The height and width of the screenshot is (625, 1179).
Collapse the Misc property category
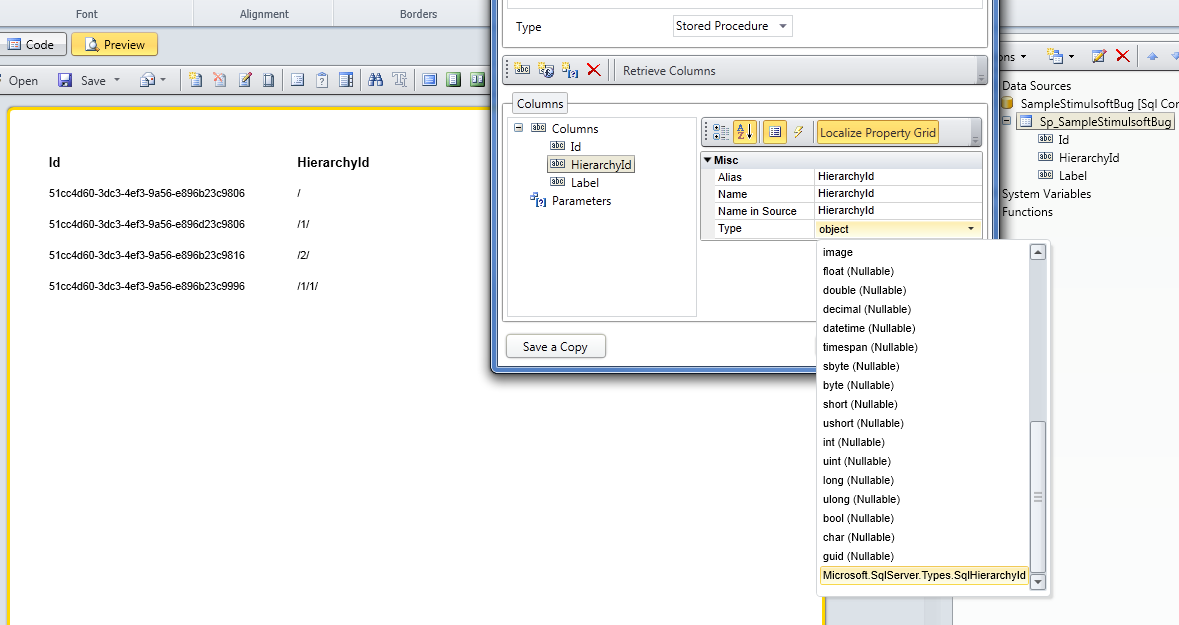pyautogui.click(x=708, y=159)
